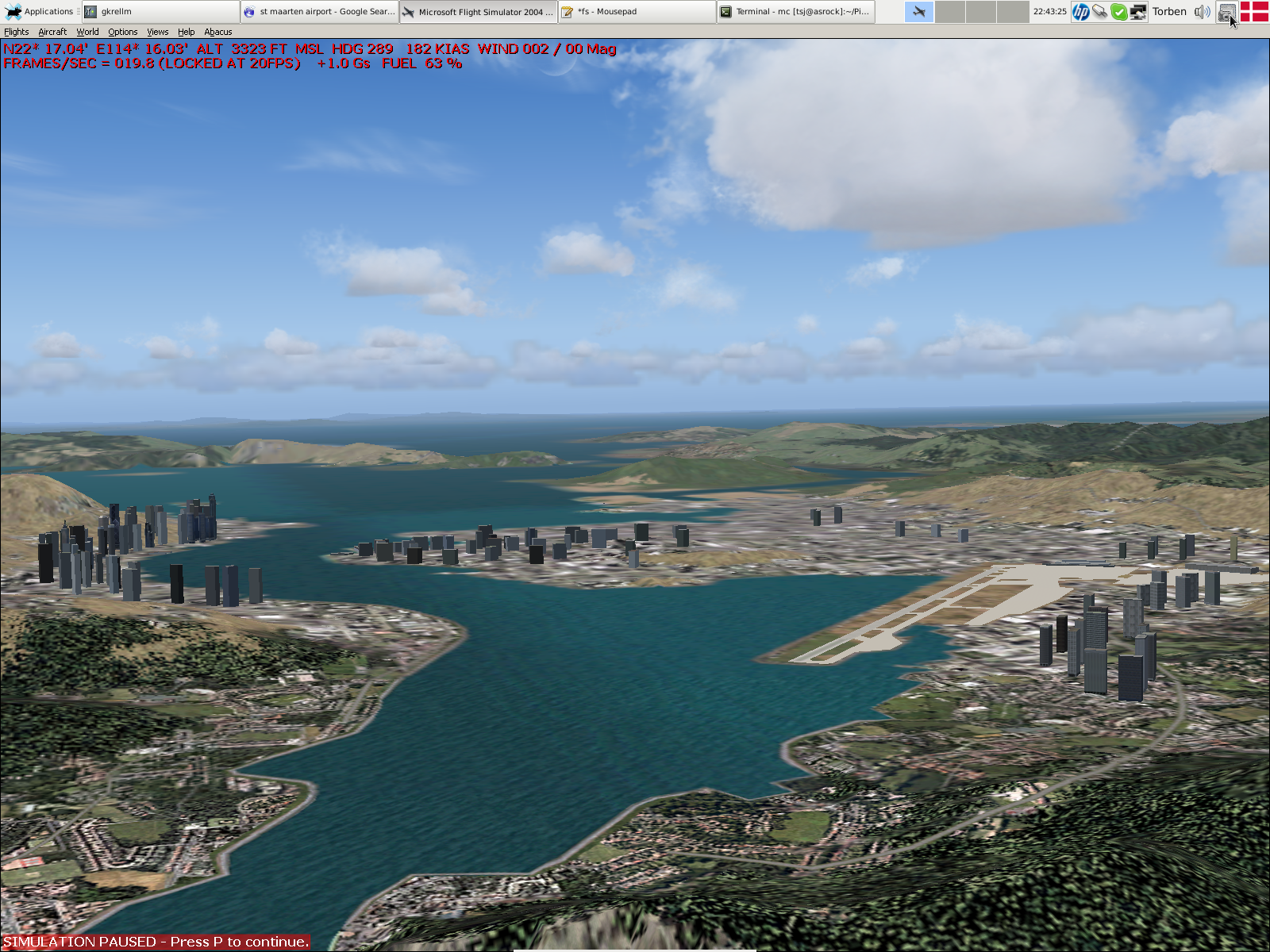1270x952 pixels.
Task: Open the Flights menu
Action: pyautogui.click(x=16, y=32)
